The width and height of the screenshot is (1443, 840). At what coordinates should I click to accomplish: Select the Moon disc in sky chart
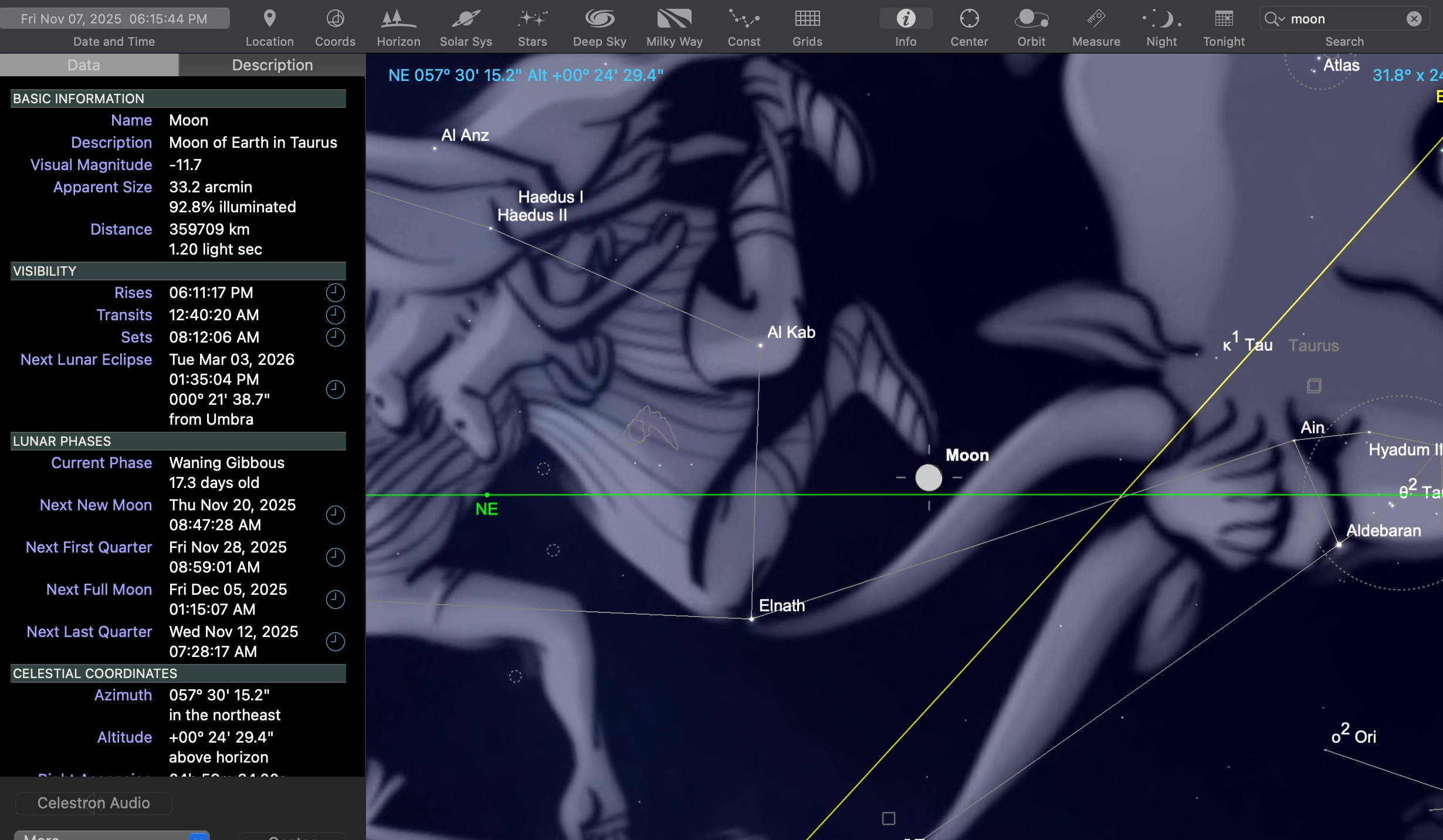click(x=929, y=477)
